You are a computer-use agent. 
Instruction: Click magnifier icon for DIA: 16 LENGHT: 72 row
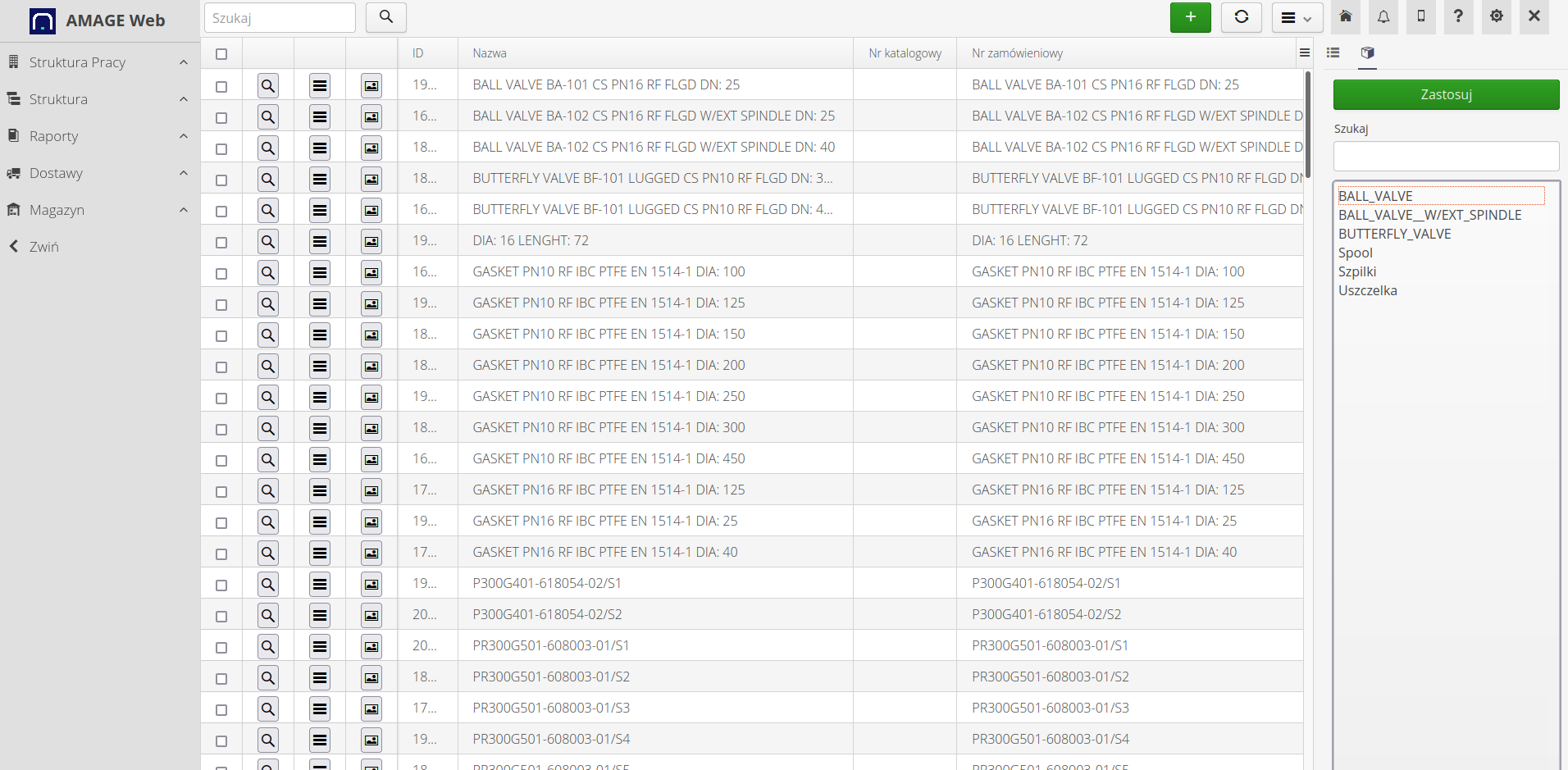267,242
